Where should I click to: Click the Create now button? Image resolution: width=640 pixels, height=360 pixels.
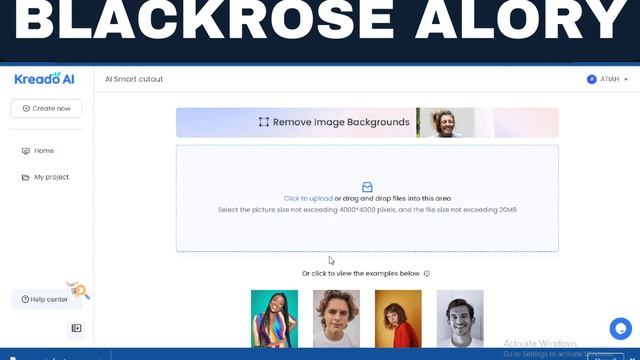click(46, 109)
